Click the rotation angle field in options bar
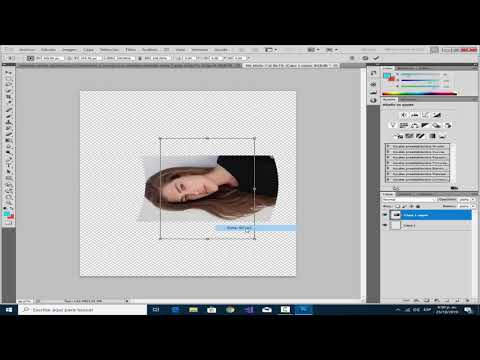The image size is (480, 360). [190, 58]
